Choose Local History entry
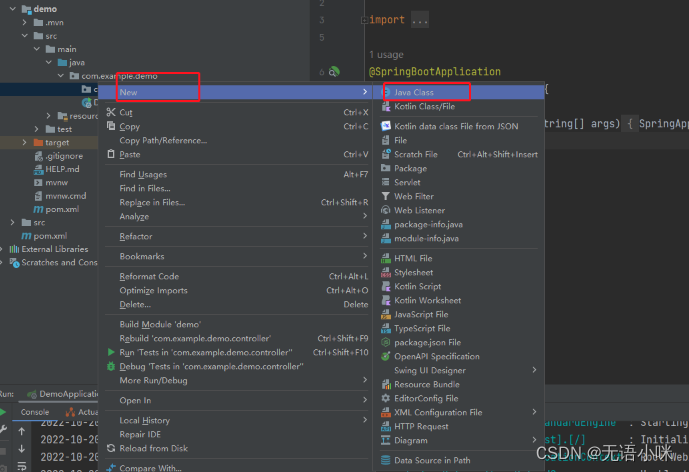Screen dimensions: 689x472 pyautogui.click(x=236, y=420)
